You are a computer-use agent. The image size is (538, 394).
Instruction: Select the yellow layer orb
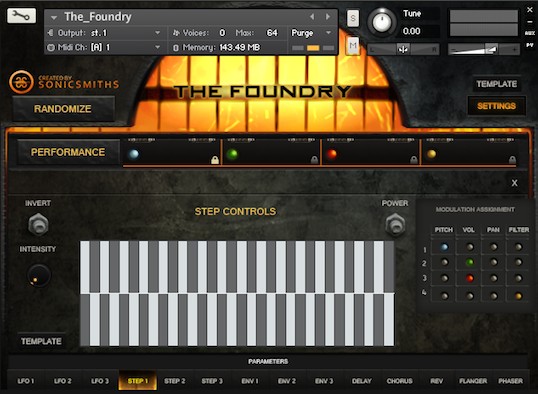(431, 154)
